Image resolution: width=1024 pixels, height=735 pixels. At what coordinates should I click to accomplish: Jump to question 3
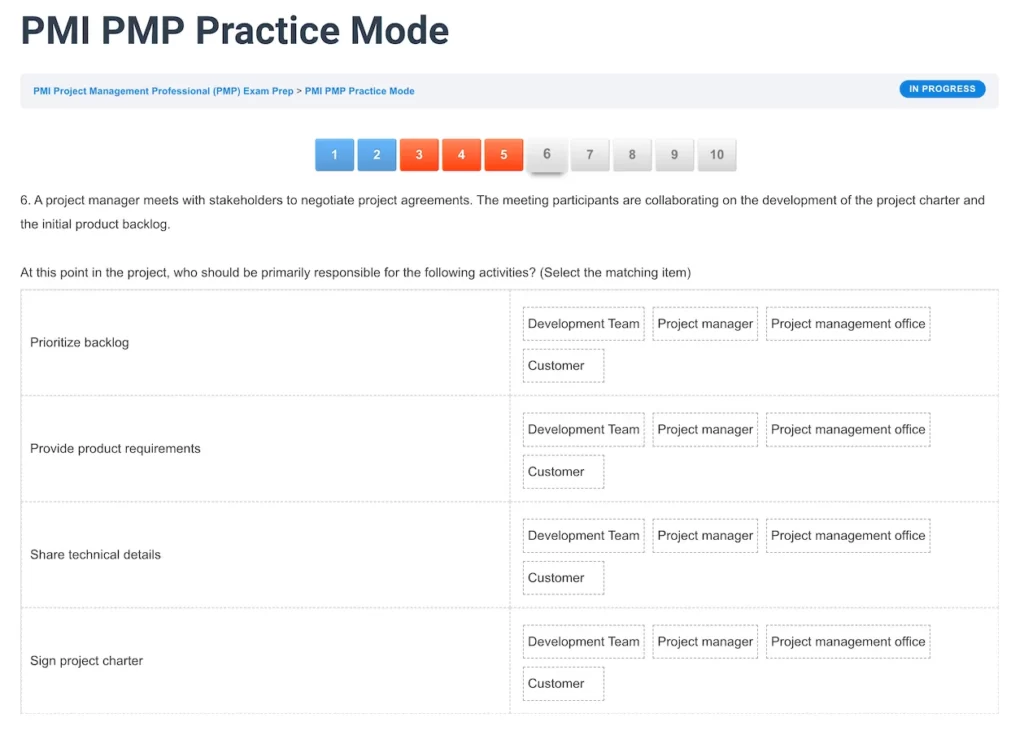419,155
